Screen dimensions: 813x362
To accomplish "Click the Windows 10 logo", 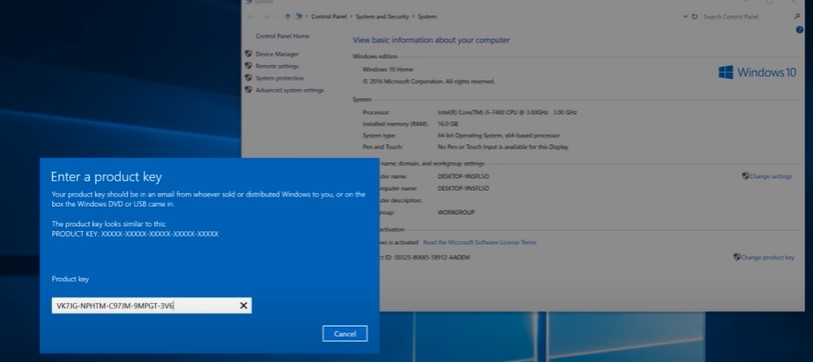I will pyautogui.click(x=757, y=72).
